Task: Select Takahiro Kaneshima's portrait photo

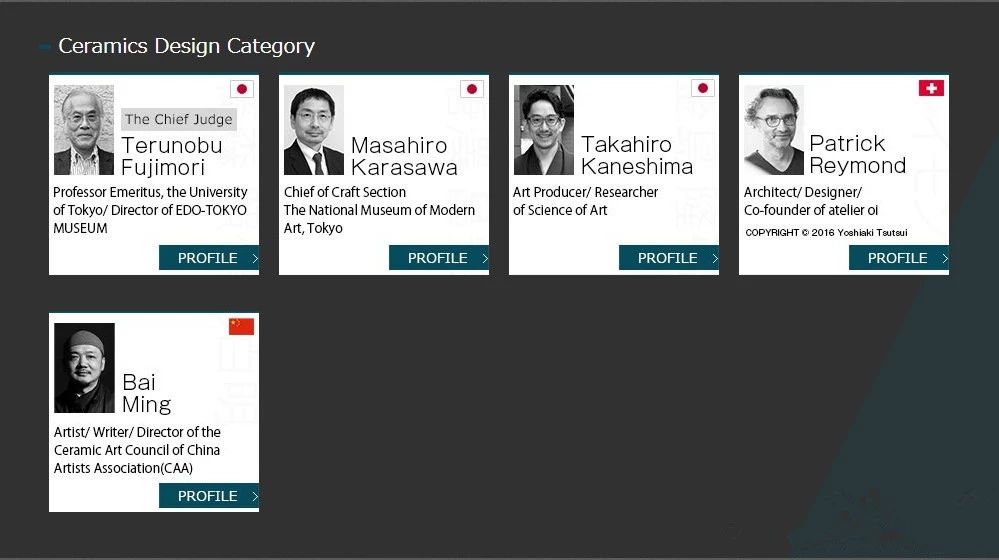Action: click(x=544, y=130)
